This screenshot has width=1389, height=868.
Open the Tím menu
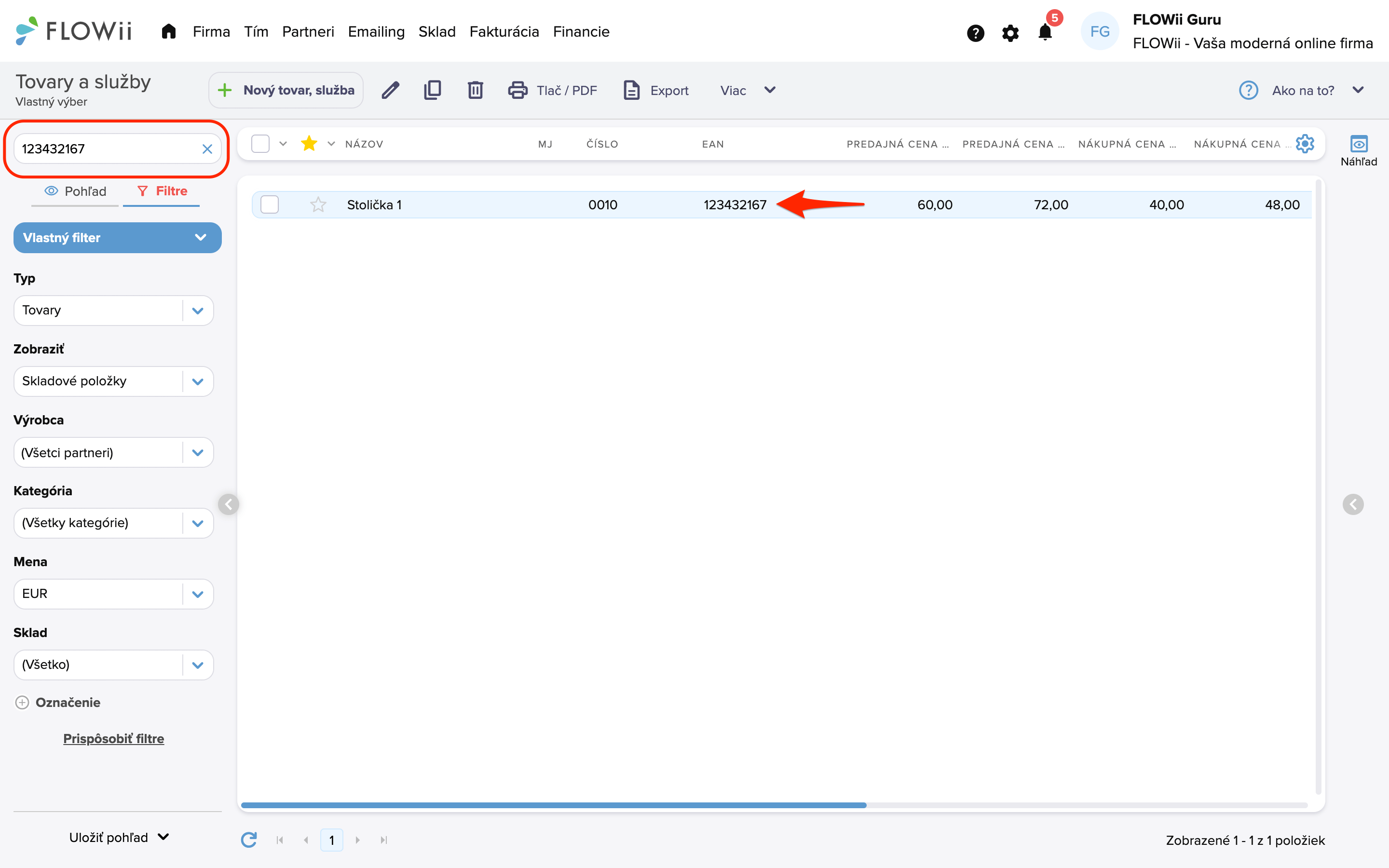click(x=256, y=31)
